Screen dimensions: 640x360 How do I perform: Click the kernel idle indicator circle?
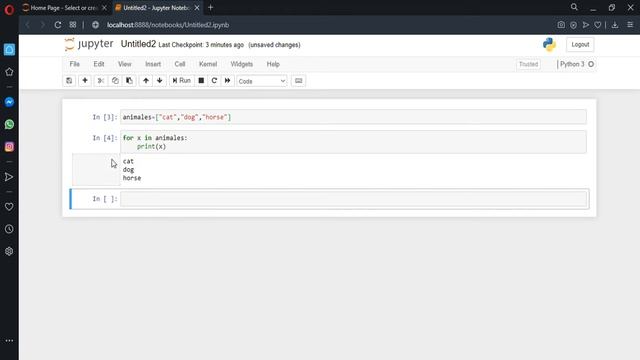[591, 64]
